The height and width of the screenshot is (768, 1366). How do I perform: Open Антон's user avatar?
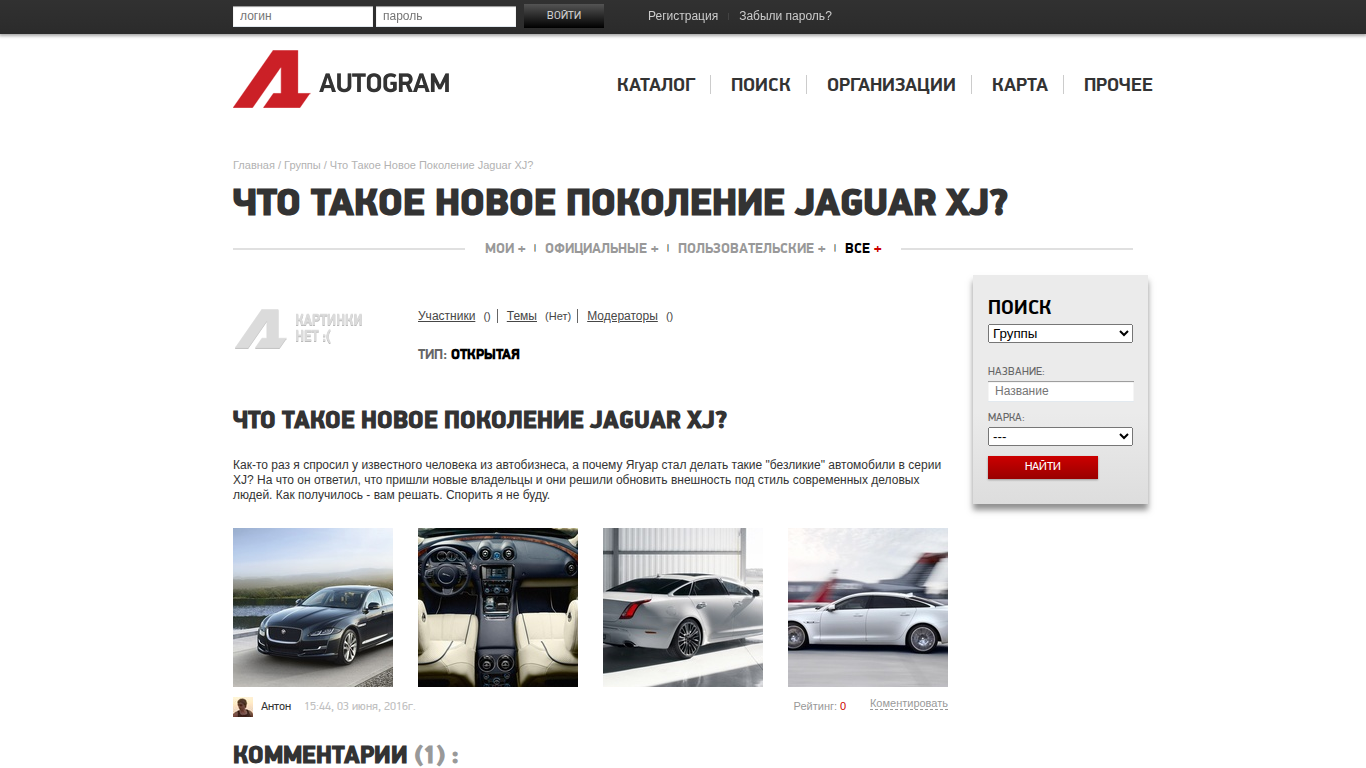coord(243,707)
